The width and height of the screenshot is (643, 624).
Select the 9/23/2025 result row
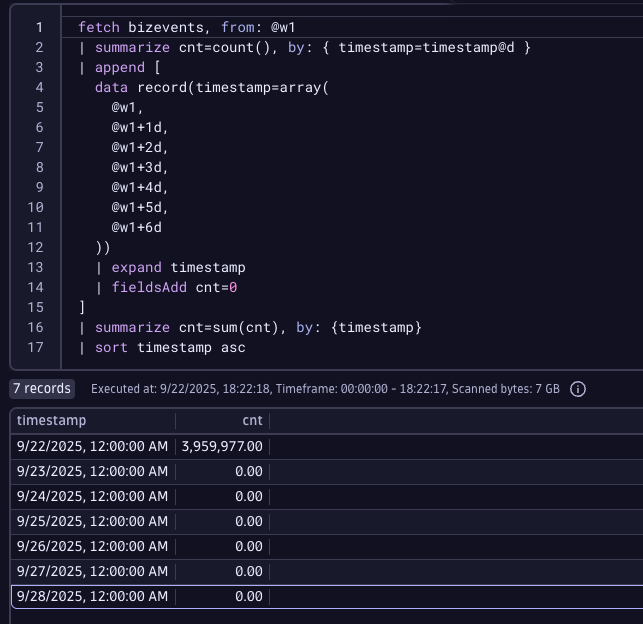(x=92, y=471)
